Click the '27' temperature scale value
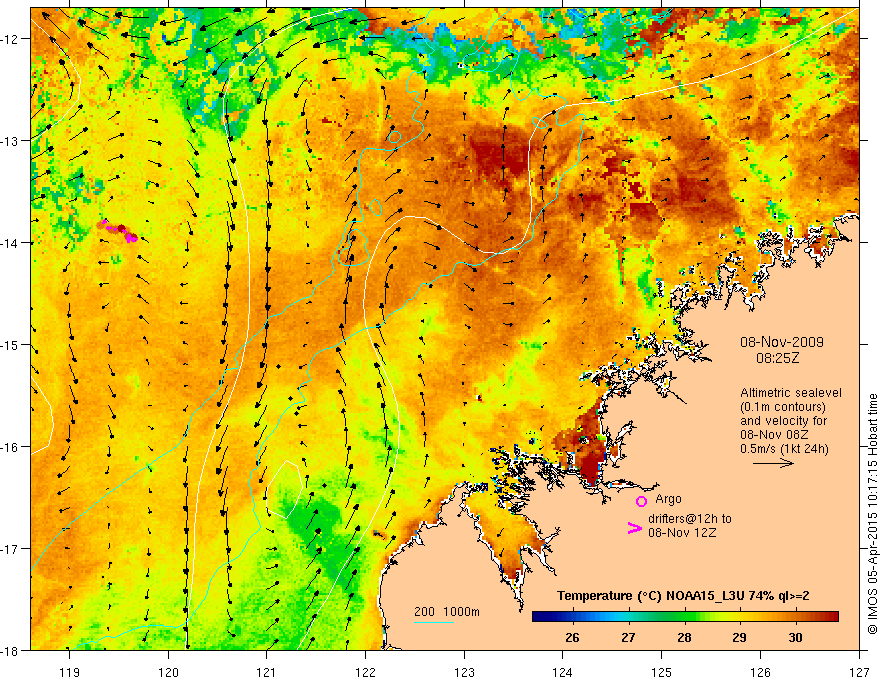This screenshot has height=680, width=880. pyautogui.click(x=628, y=637)
